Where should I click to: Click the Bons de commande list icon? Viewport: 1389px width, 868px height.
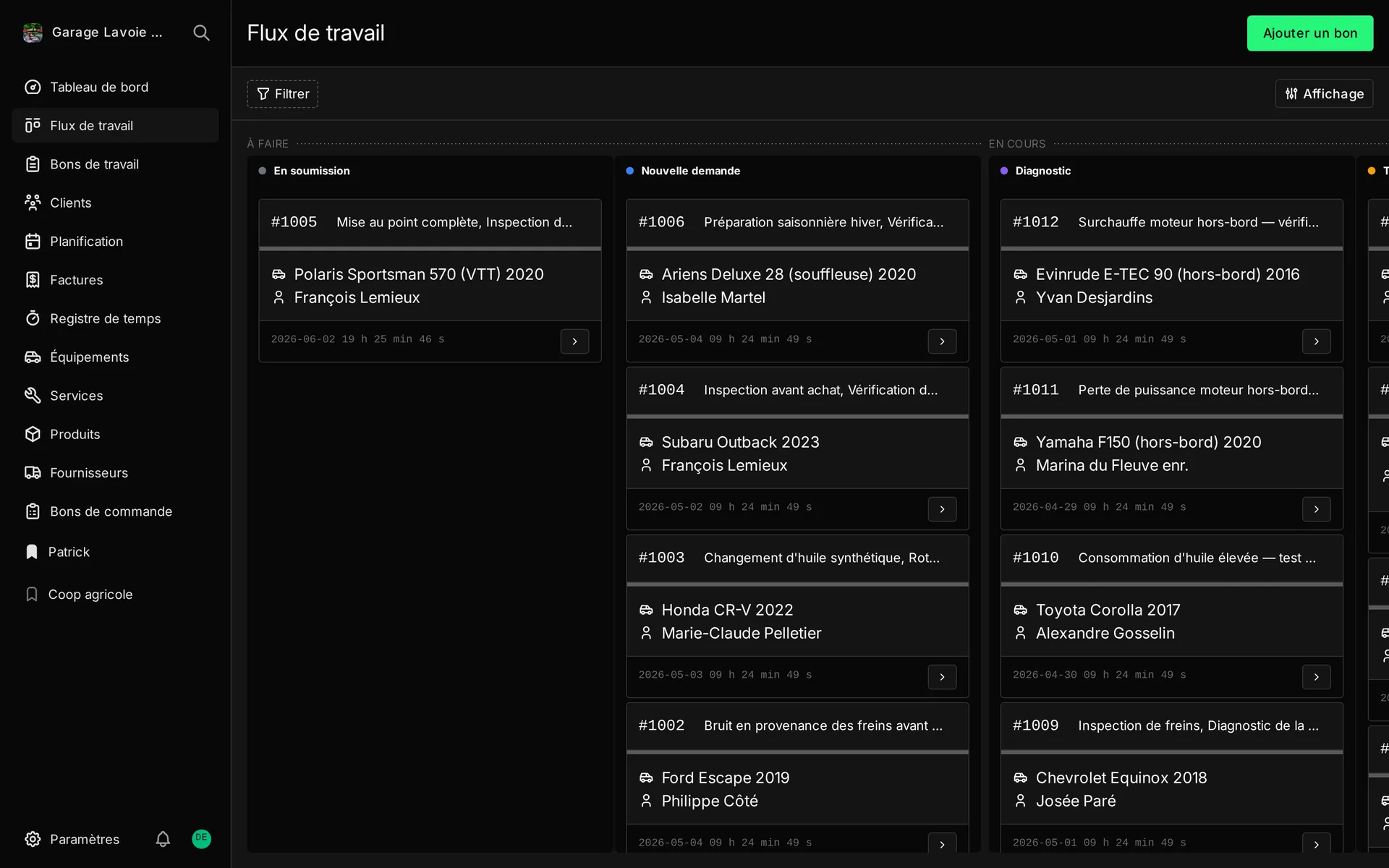pos(33,511)
